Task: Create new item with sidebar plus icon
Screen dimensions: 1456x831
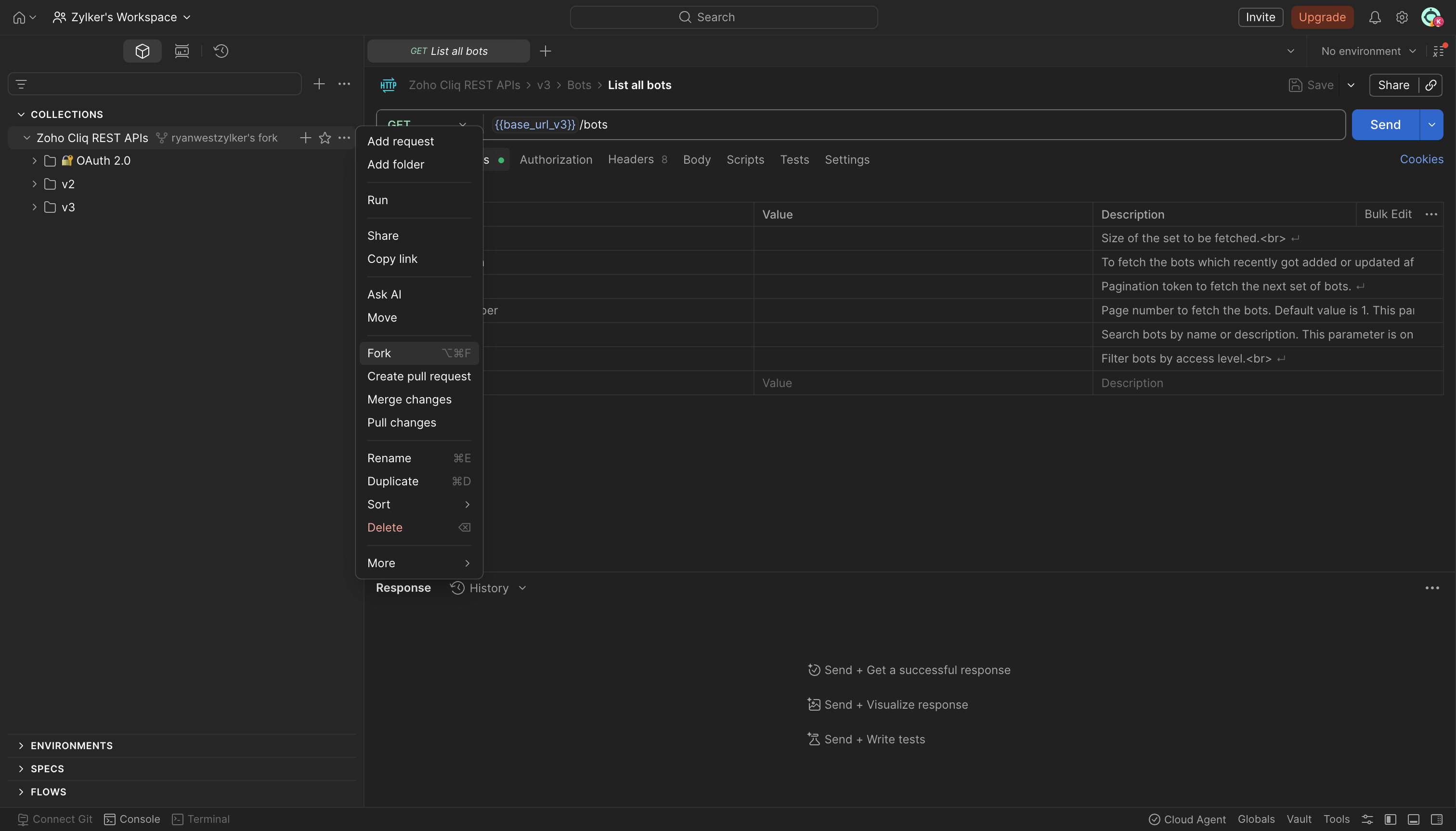Action: (319, 84)
